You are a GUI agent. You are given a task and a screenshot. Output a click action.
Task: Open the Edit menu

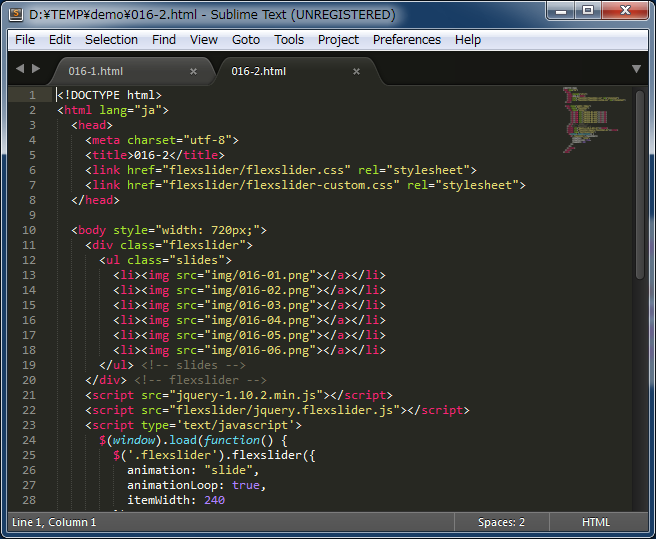coord(59,40)
